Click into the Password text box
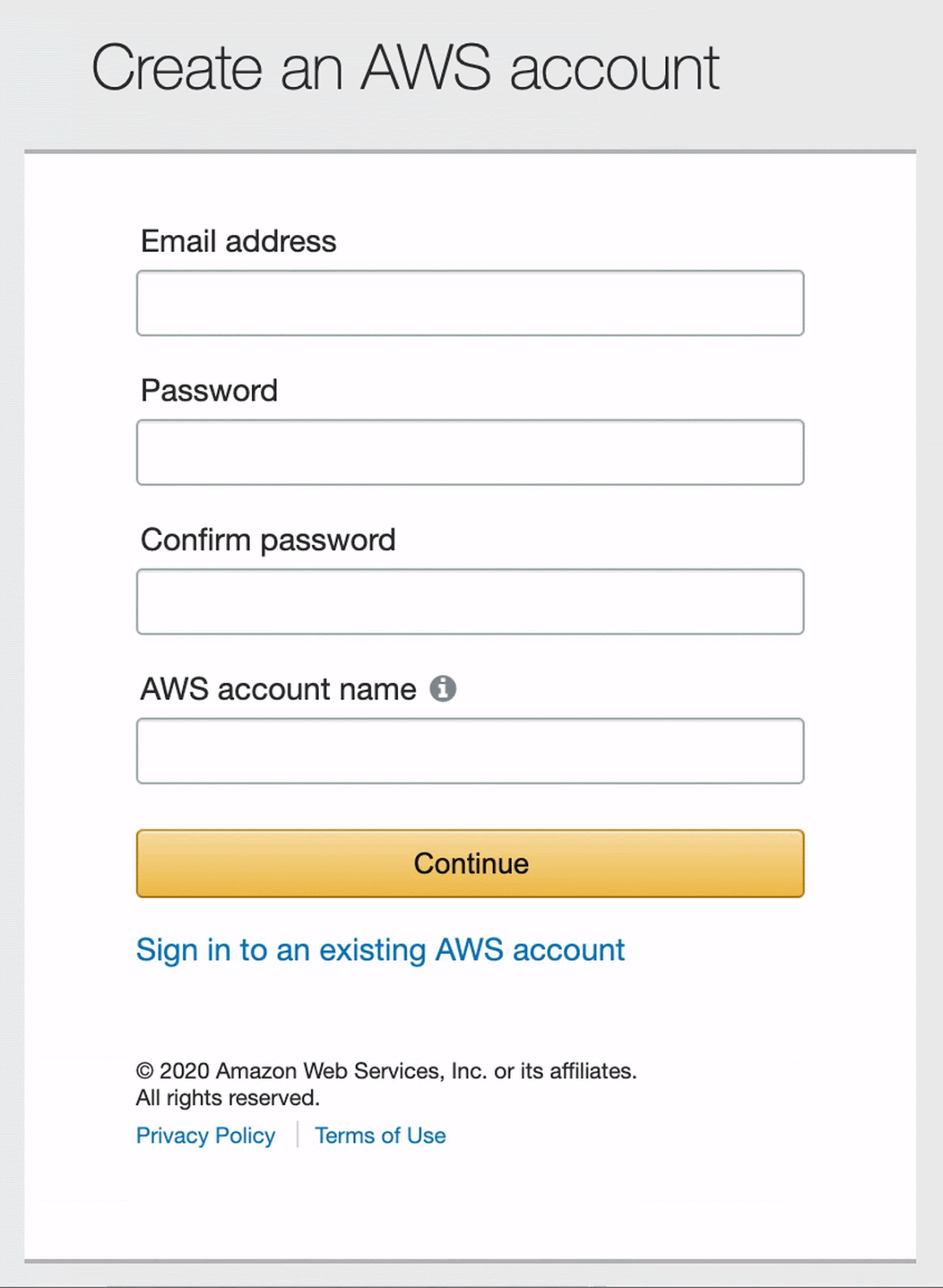The height and width of the screenshot is (1288, 943). [469, 452]
